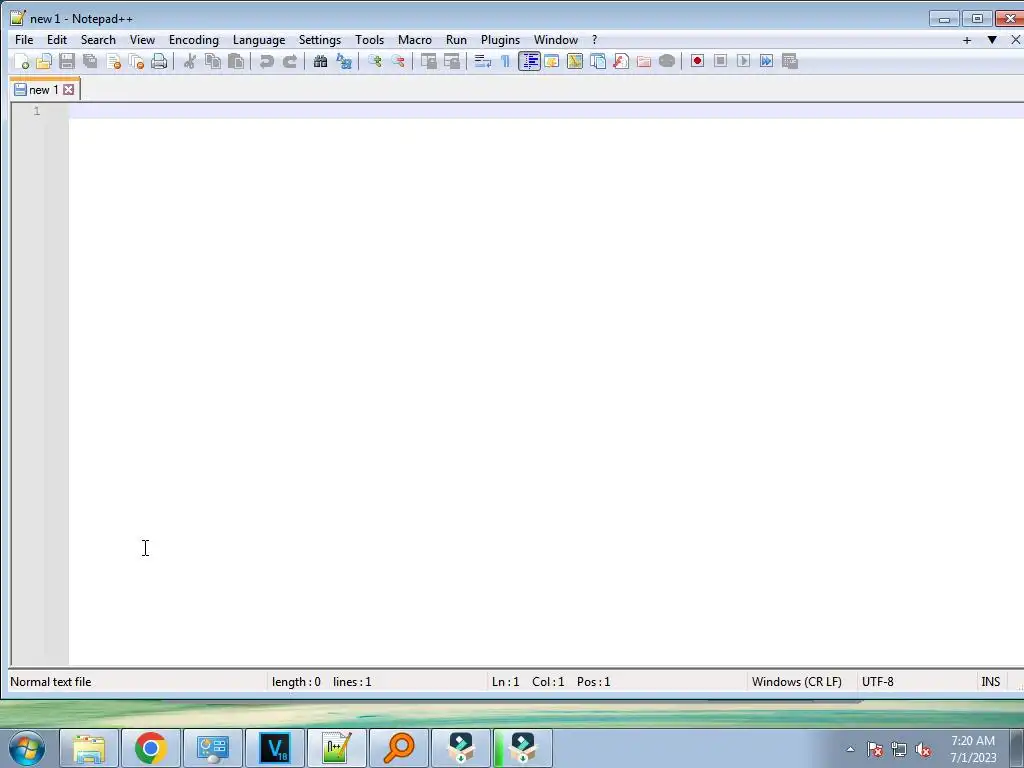The height and width of the screenshot is (768, 1024).
Task: Click the Windows Start orb
Action: click(26, 748)
